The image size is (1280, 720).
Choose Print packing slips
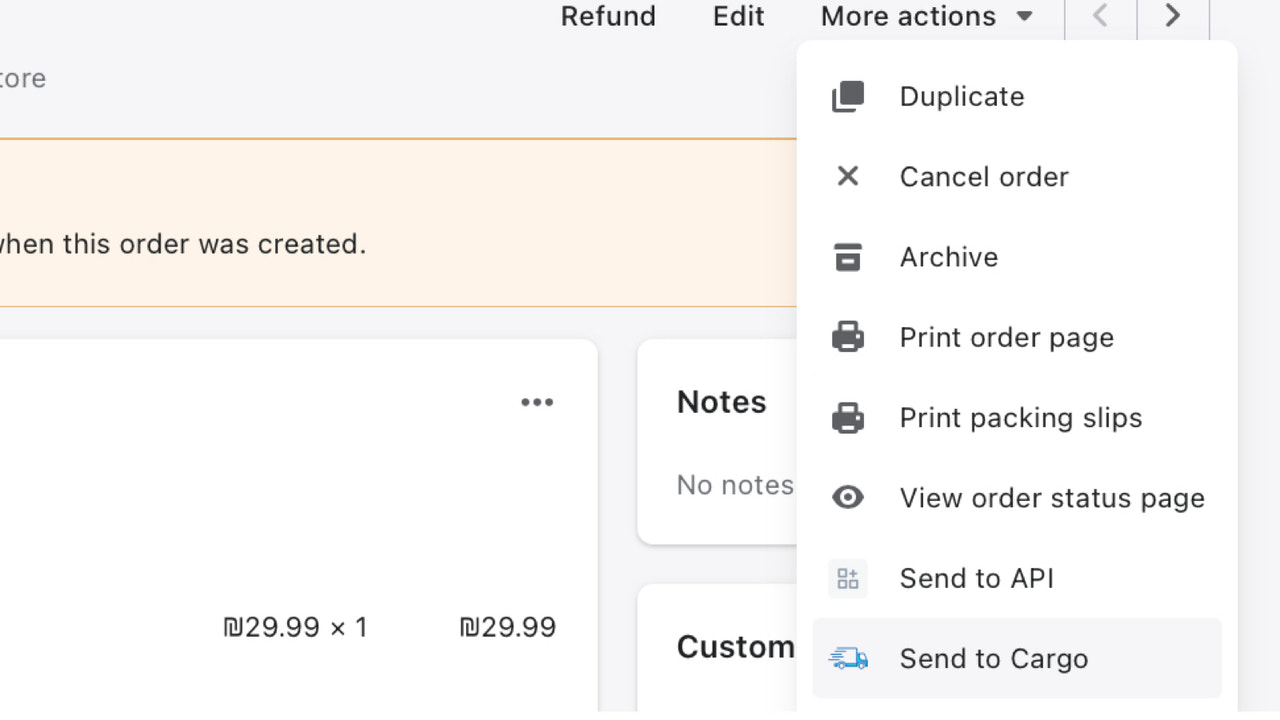(1020, 417)
